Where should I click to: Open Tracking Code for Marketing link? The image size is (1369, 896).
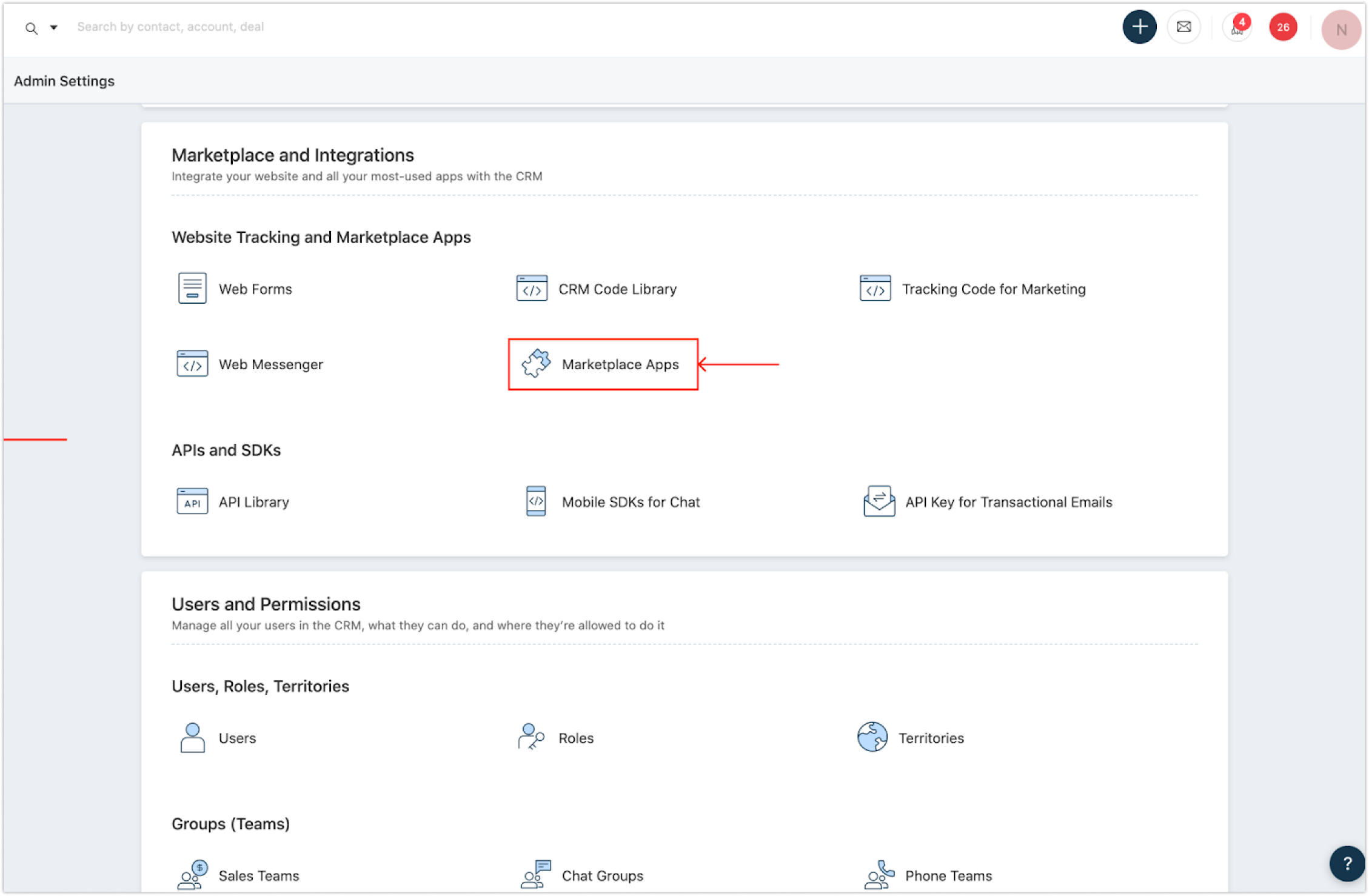[993, 289]
